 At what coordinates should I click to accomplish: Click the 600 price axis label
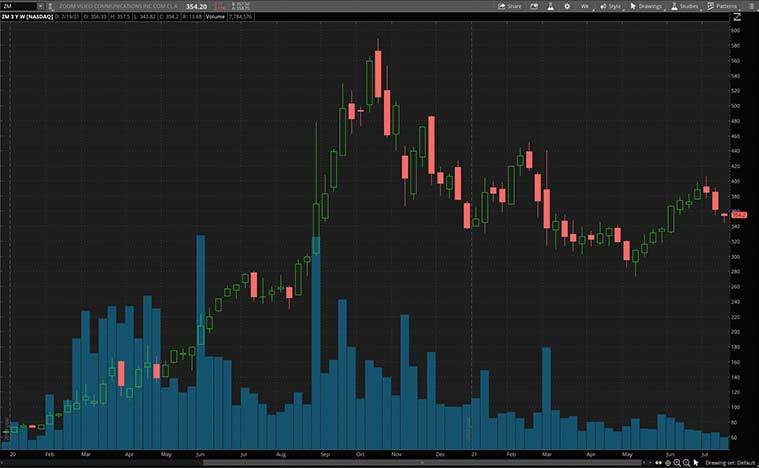736,30
